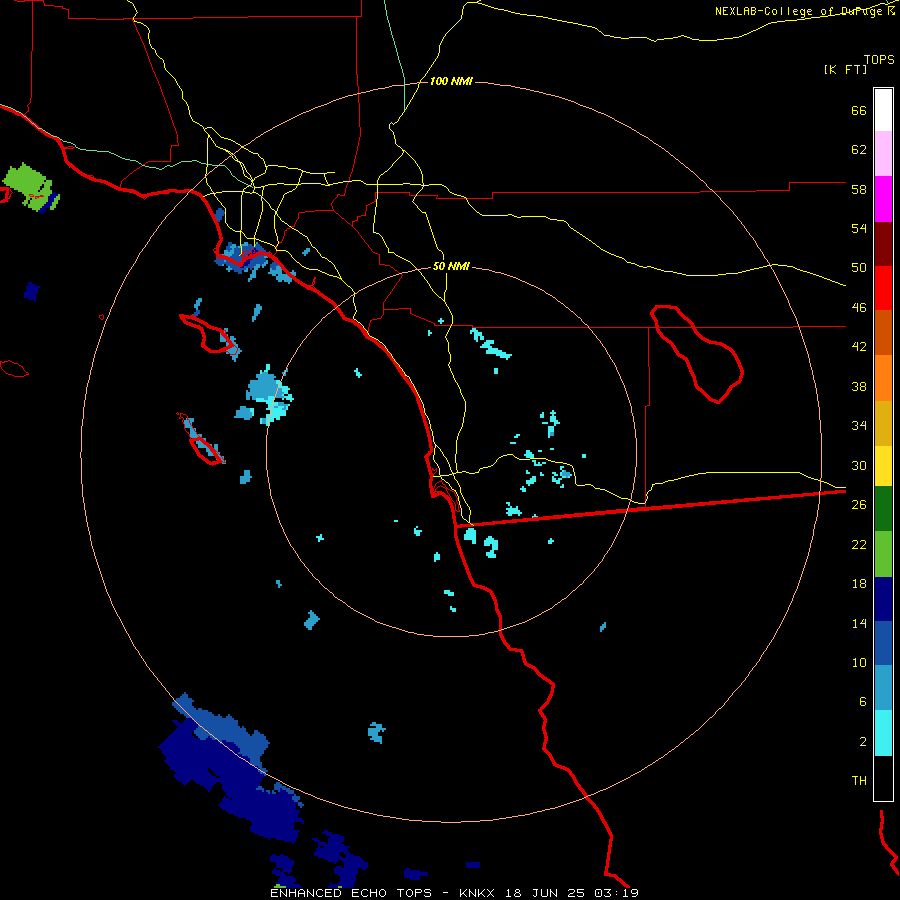
Task: Click the 100 NMI range ring label
Action: point(451,82)
